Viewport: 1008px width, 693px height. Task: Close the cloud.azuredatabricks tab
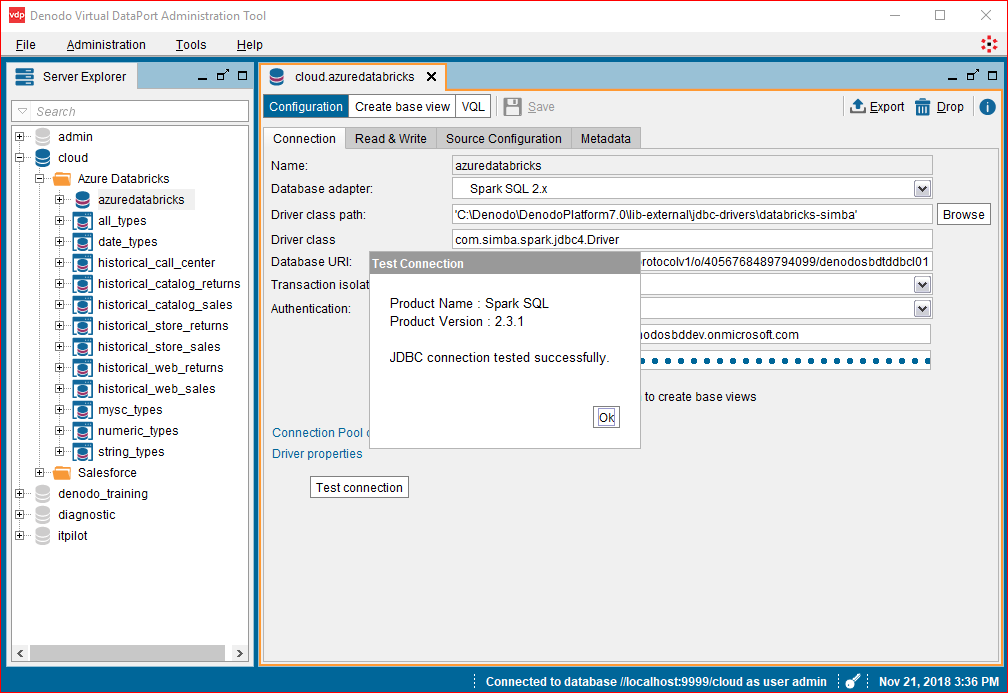click(432, 76)
